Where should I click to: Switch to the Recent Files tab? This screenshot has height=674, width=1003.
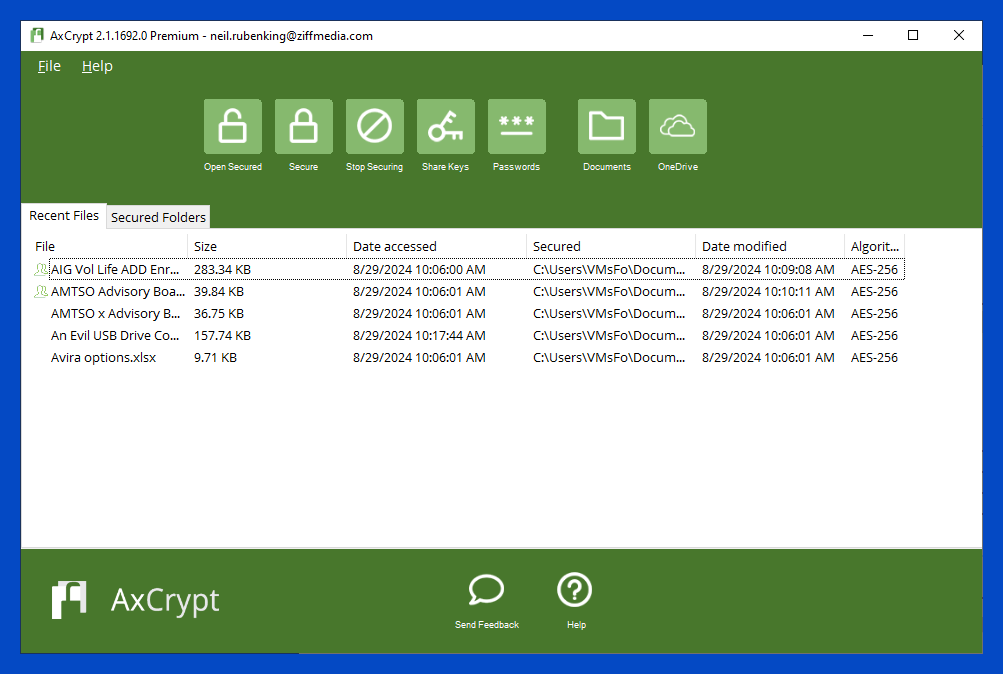point(64,216)
